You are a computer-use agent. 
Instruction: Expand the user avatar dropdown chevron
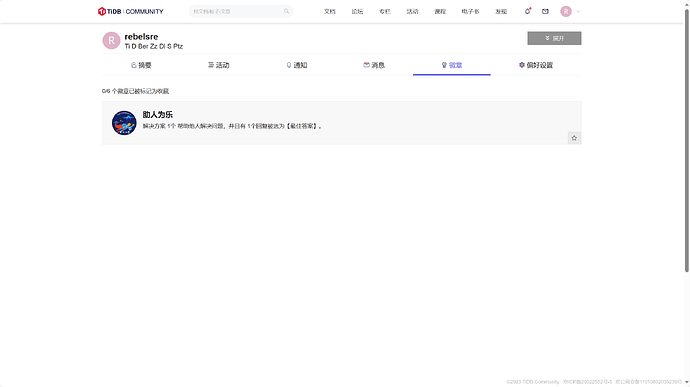pyautogui.click(x=578, y=12)
